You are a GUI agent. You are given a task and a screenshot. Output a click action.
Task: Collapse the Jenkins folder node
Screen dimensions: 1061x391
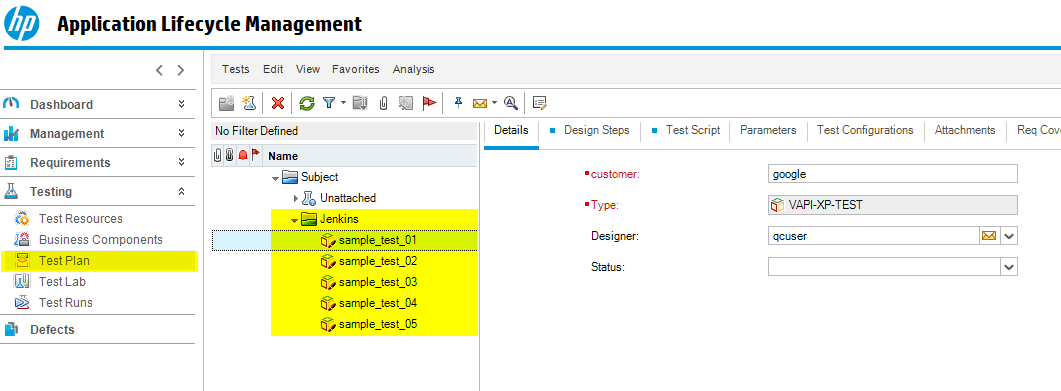click(294, 220)
